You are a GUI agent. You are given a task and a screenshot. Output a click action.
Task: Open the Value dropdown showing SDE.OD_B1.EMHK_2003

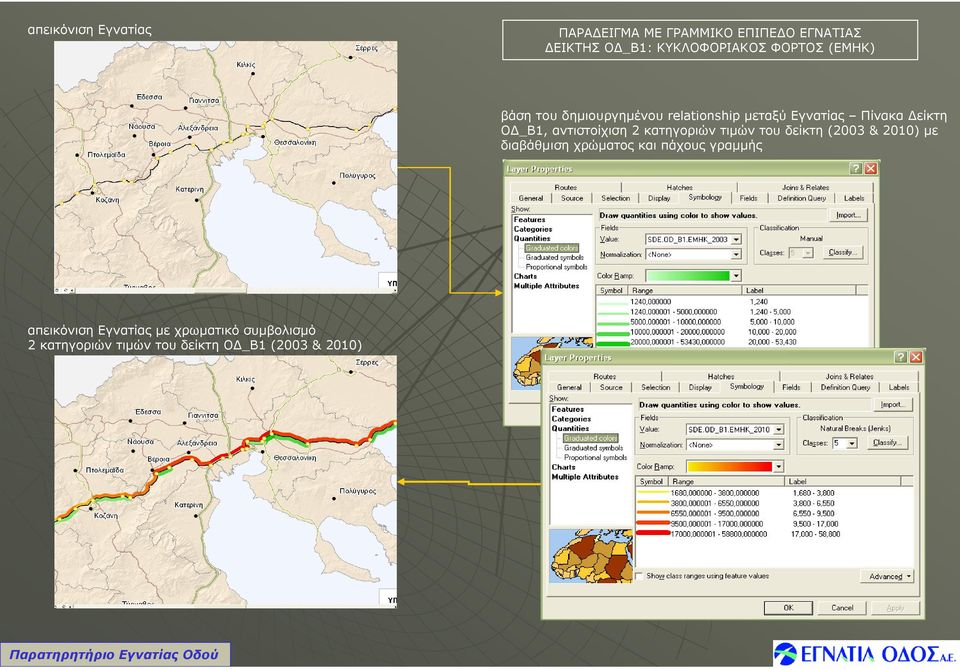[x=736, y=239]
